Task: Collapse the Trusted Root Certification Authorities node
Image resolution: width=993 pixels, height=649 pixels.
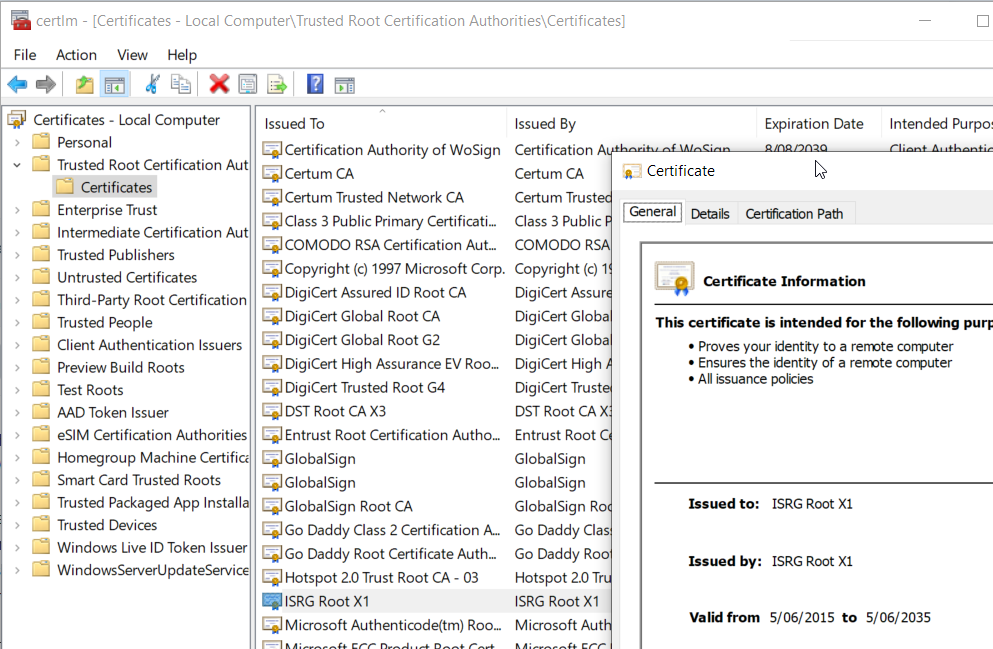Action: point(17,165)
